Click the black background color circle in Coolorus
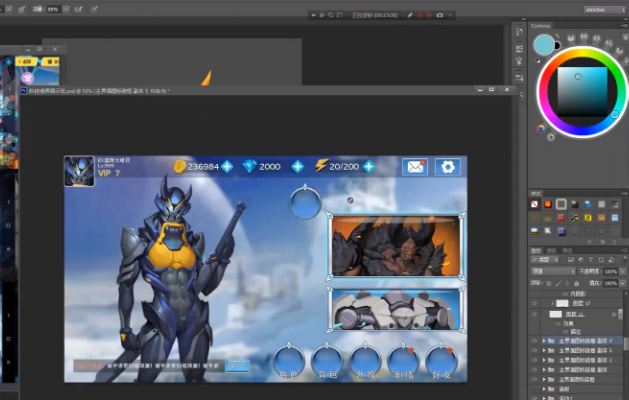Viewport: 629px width, 400px height. (x=557, y=46)
